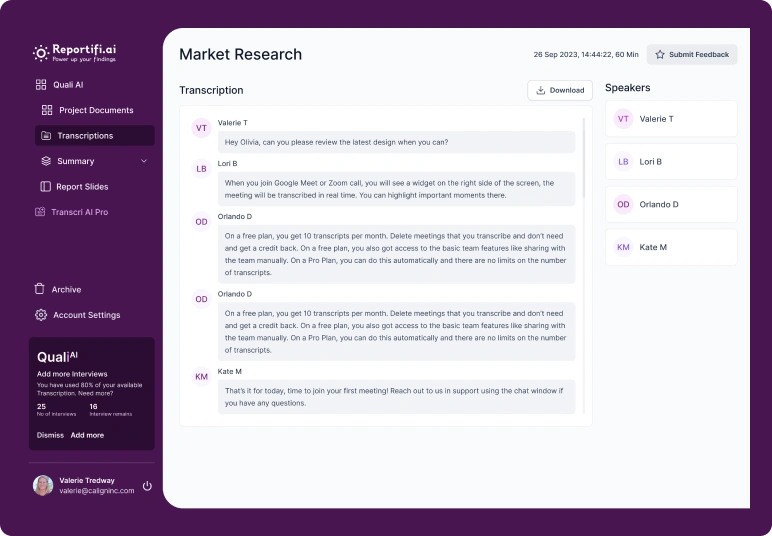Select speaker Kate M in Speakers list

point(671,247)
